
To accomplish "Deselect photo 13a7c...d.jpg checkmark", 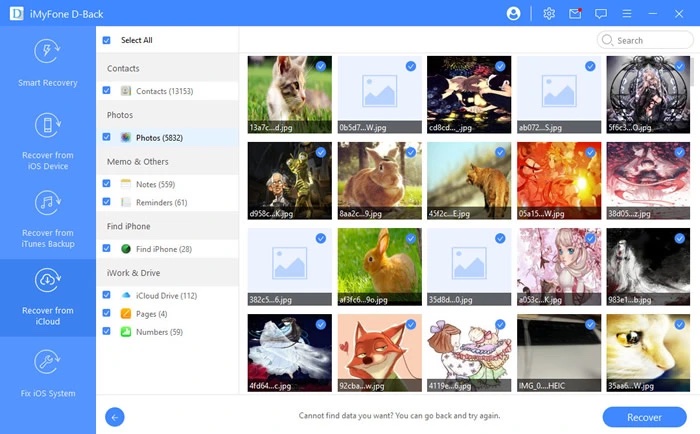I will [x=321, y=67].
